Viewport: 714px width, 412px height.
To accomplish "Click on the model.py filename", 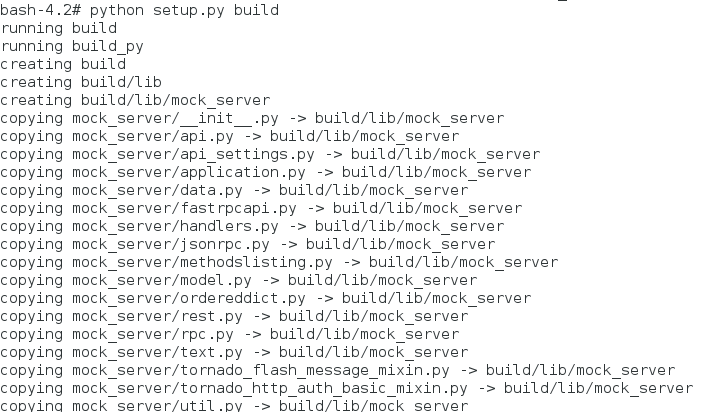I will tap(217, 280).
